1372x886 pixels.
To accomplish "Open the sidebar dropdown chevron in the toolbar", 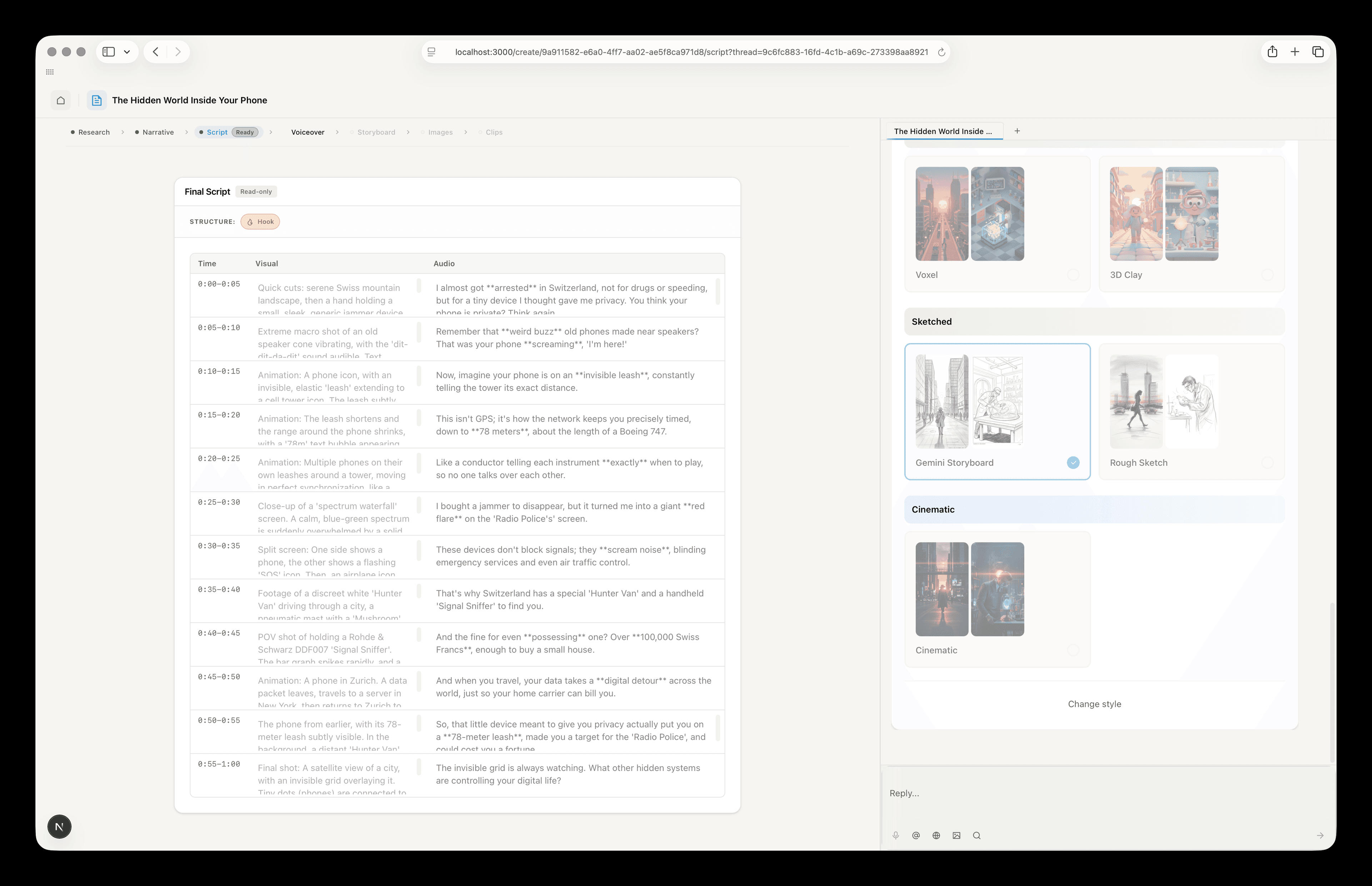I will click(x=127, y=52).
